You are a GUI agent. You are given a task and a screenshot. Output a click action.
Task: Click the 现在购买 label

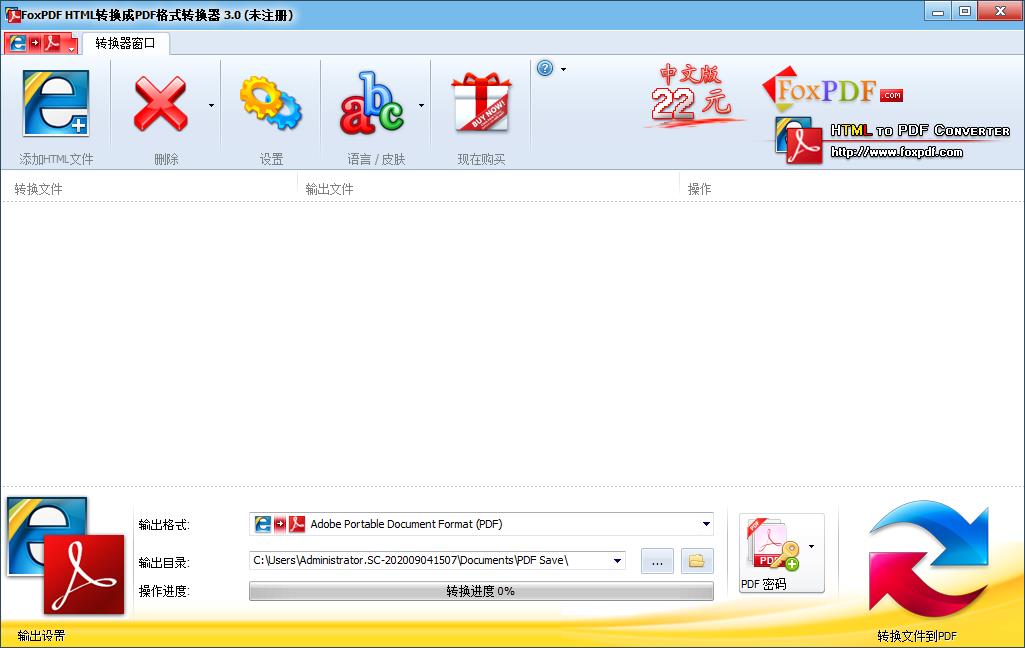pyautogui.click(x=481, y=159)
